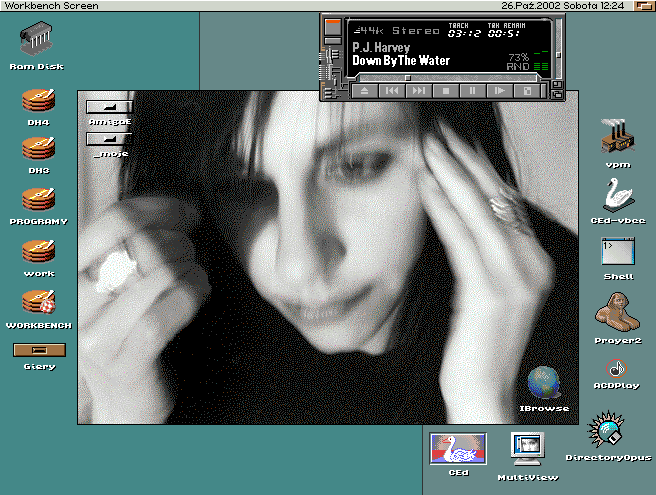The image size is (656, 495).
Task: Launch the CEd swan icon
Action: pyautogui.click(x=458, y=449)
